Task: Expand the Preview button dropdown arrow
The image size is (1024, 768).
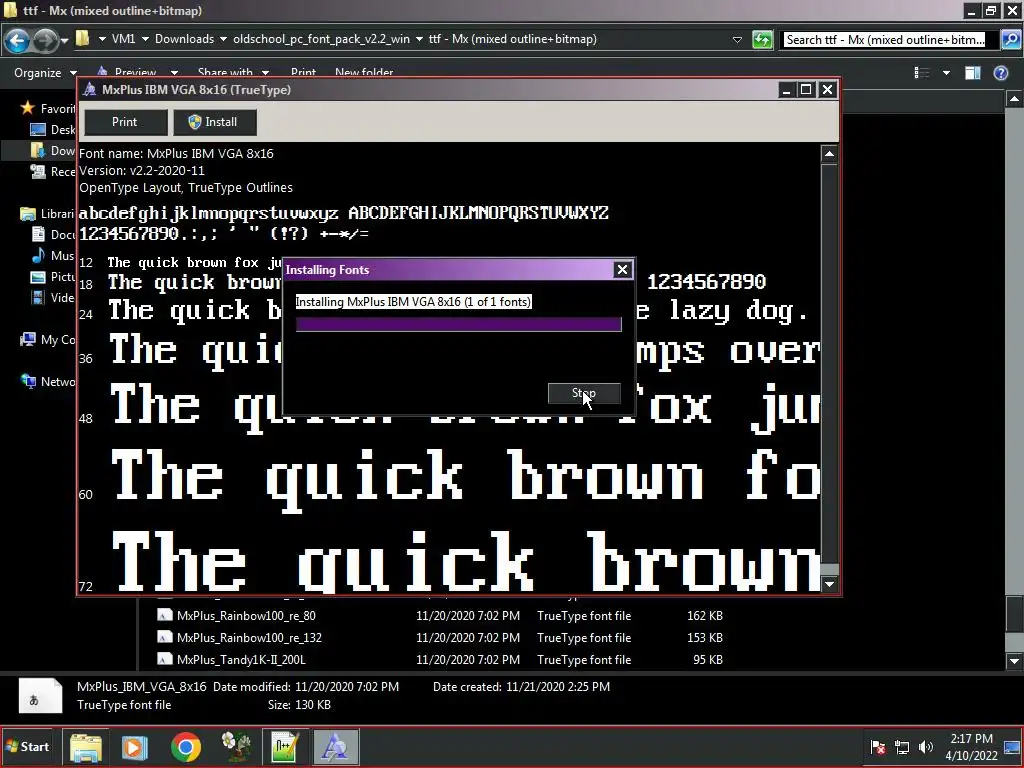Action: [174, 72]
